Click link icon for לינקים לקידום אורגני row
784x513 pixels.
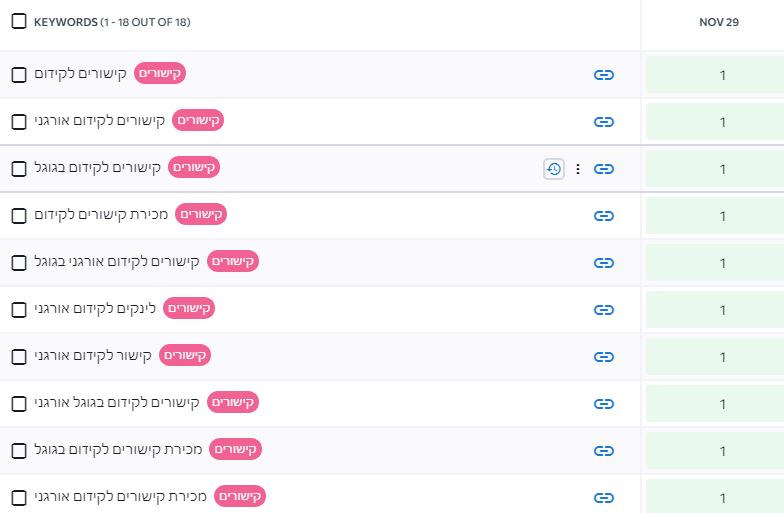click(604, 310)
